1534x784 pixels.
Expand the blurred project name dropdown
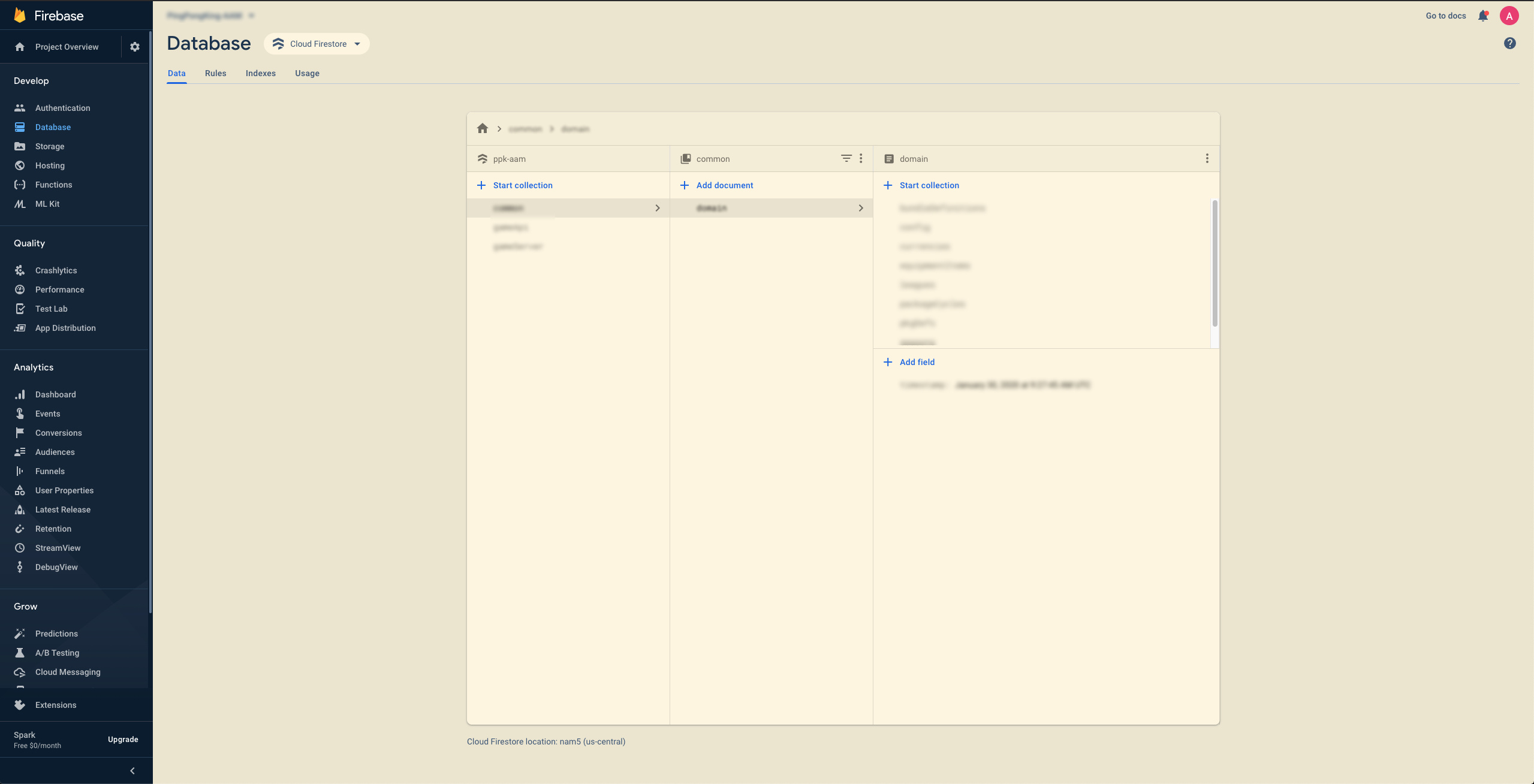coord(210,16)
